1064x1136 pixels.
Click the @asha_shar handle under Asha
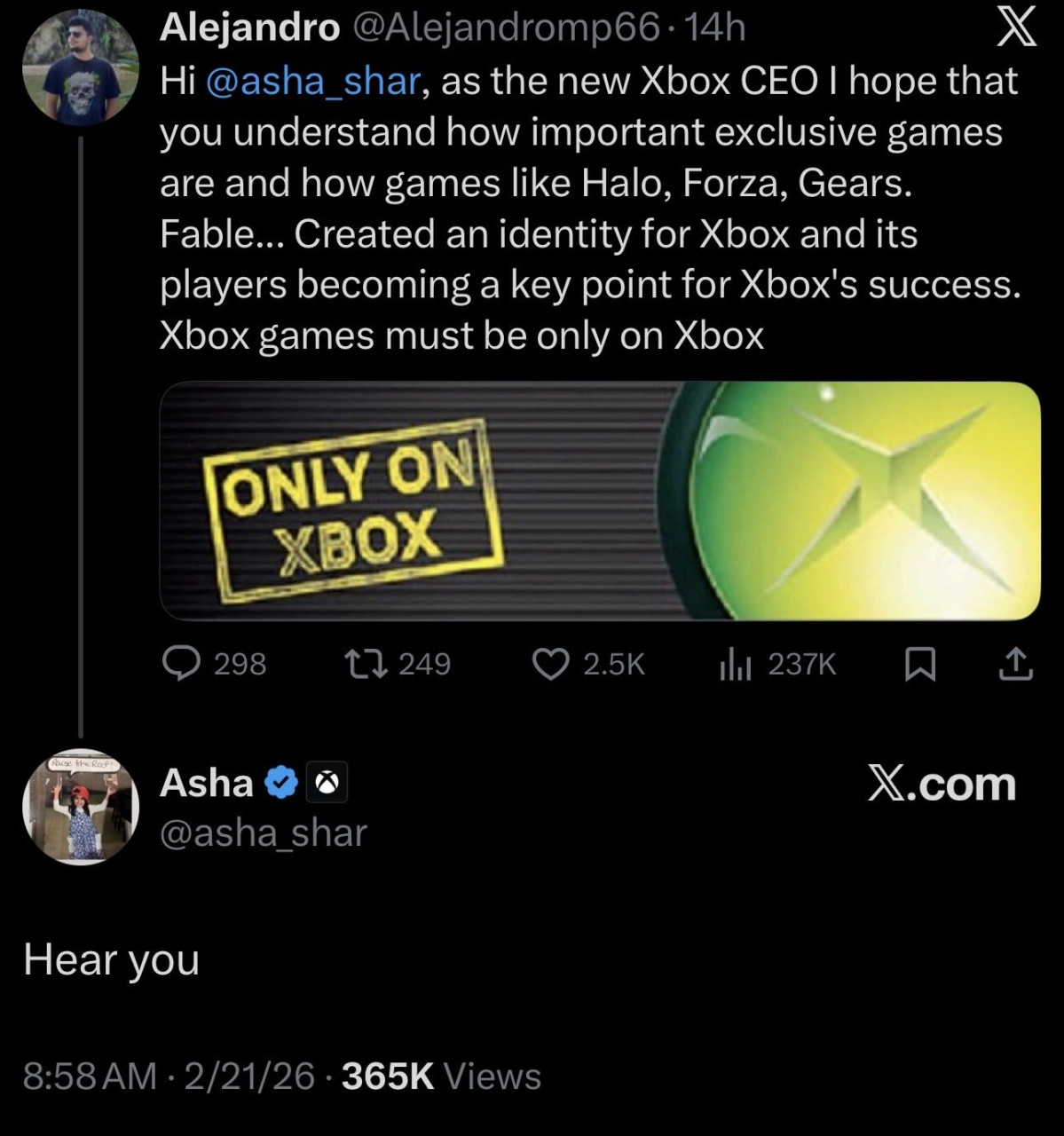click(263, 833)
